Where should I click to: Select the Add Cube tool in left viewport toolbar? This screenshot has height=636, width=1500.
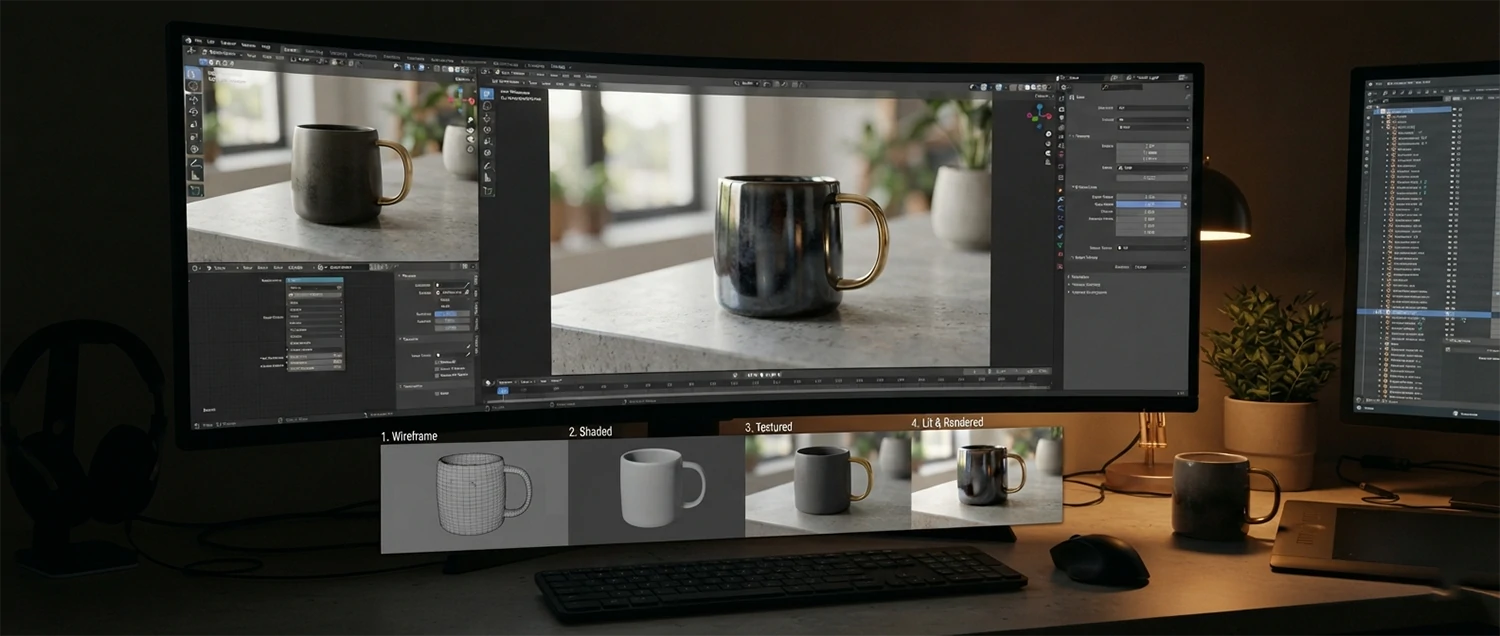pos(195,190)
